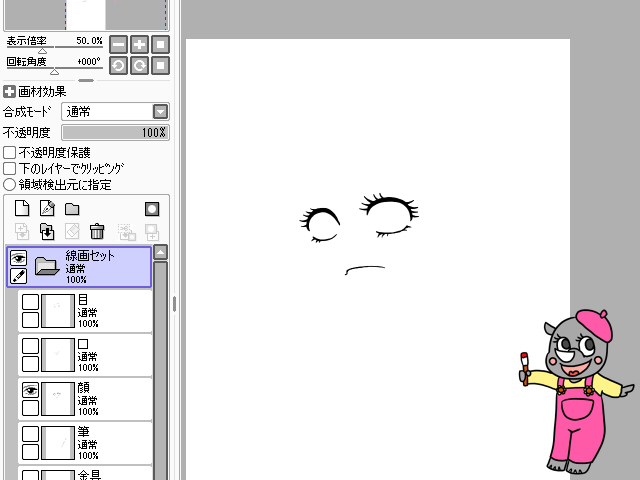Image resolution: width=640 pixels, height=480 pixels.
Task: Delete the layer using the trash icon
Action: (97, 231)
